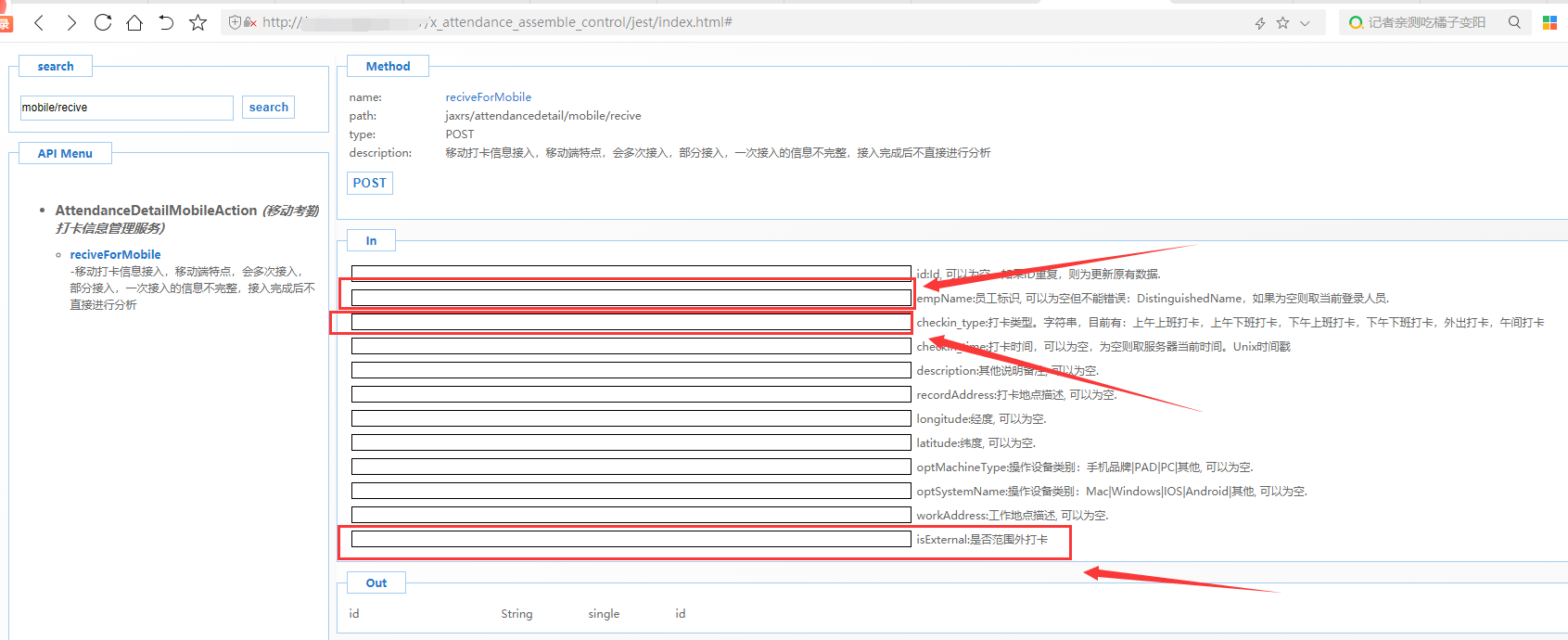Bookmark page with the toolbar star icon
Screen dimensions: 1568x640
point(198,22)
